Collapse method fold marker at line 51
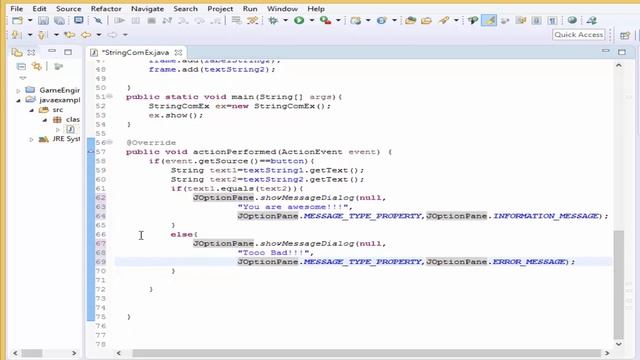The image size is (640, 360). 110,96
